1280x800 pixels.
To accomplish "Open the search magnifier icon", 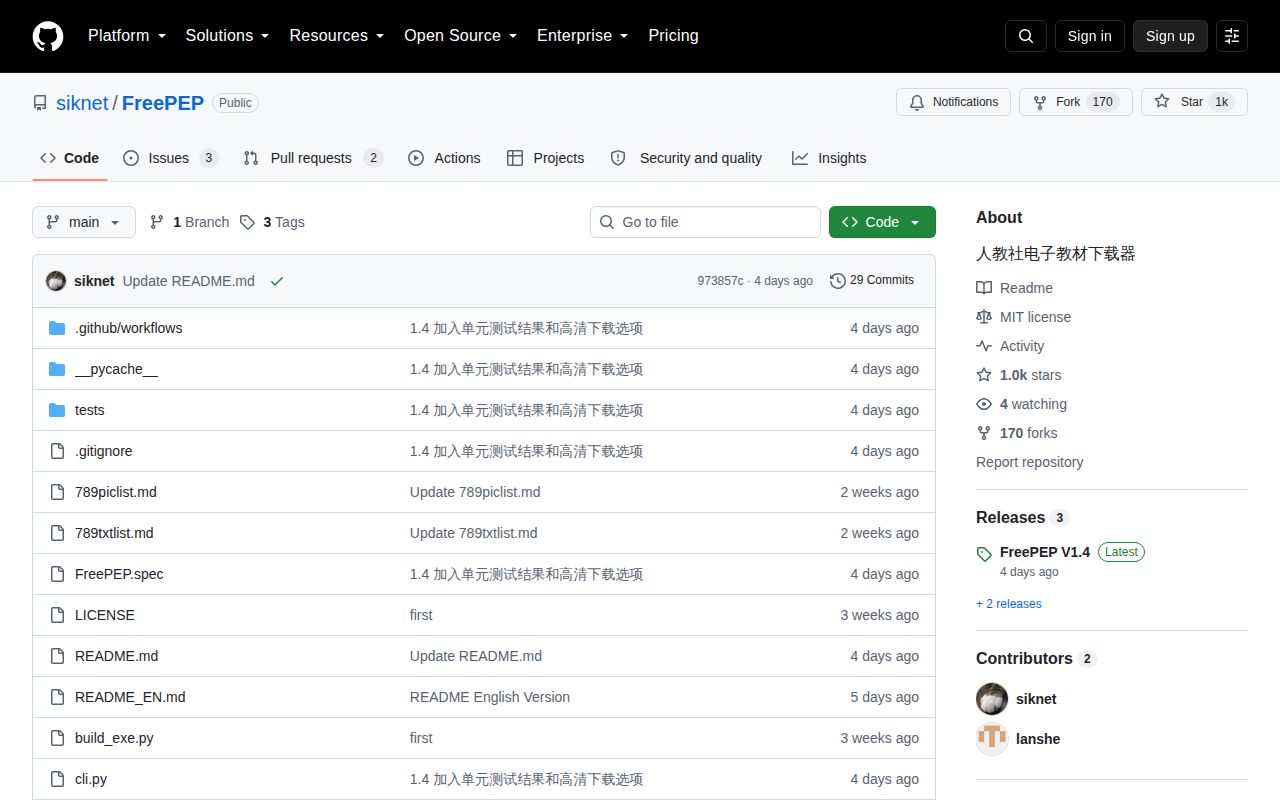I will (1026, 36).
